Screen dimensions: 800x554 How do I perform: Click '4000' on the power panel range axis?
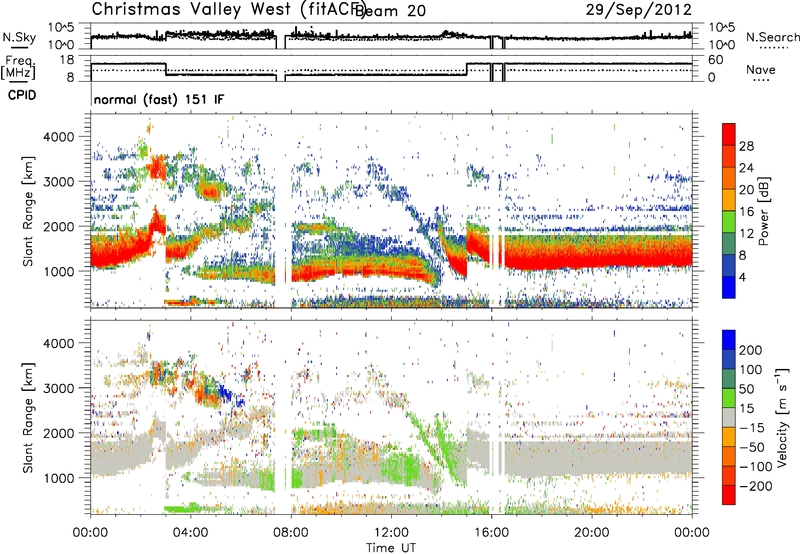pos(61,137)
